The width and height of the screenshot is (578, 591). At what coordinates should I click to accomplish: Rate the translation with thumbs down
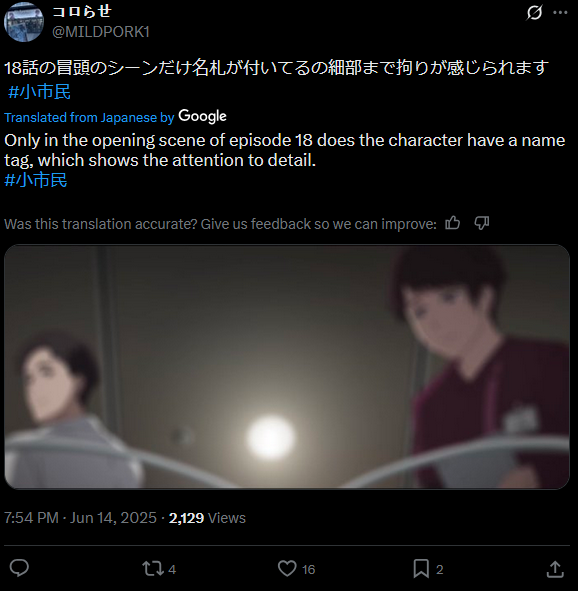pos(481,223)
